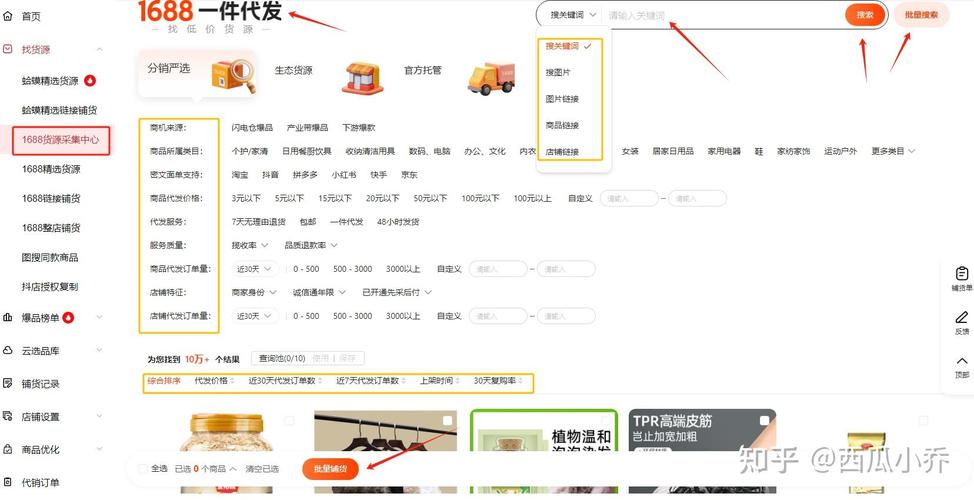Filter by 小红书 platform
Screen dimensions: 974x500
click(344, 175)
